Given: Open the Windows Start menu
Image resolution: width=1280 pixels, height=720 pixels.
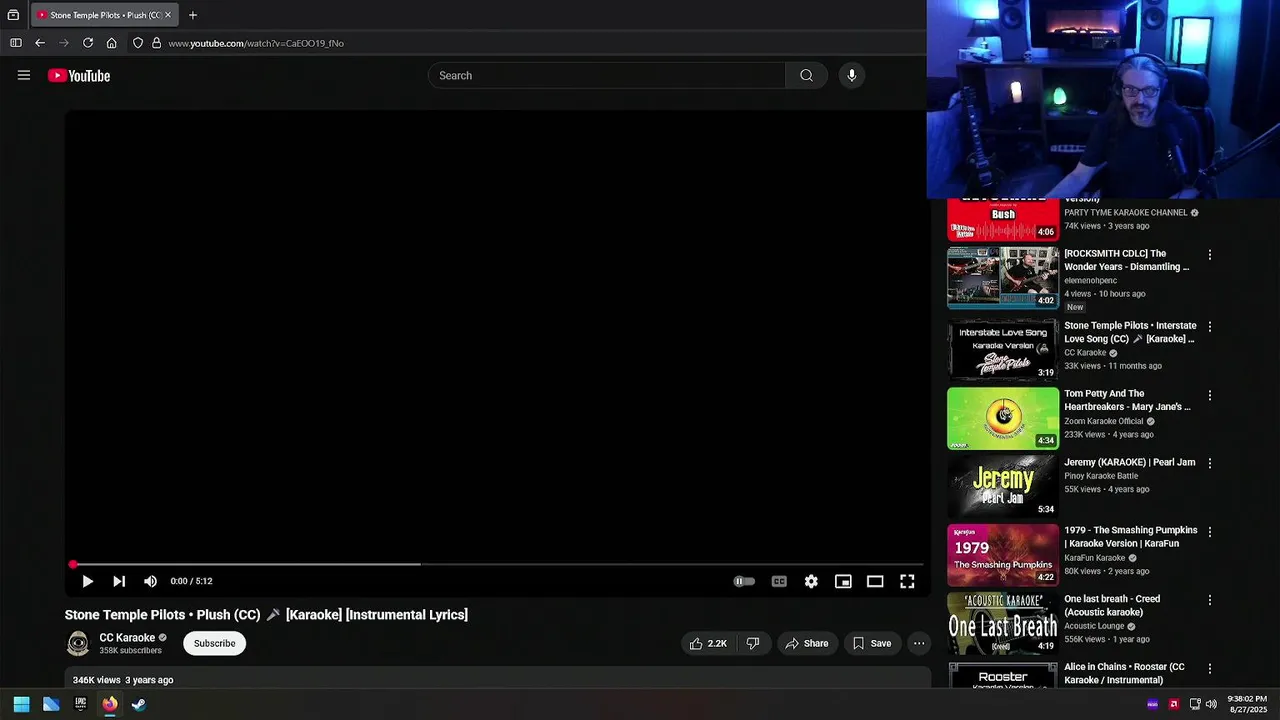Looking at the screenshot, I should pos(21,704).
